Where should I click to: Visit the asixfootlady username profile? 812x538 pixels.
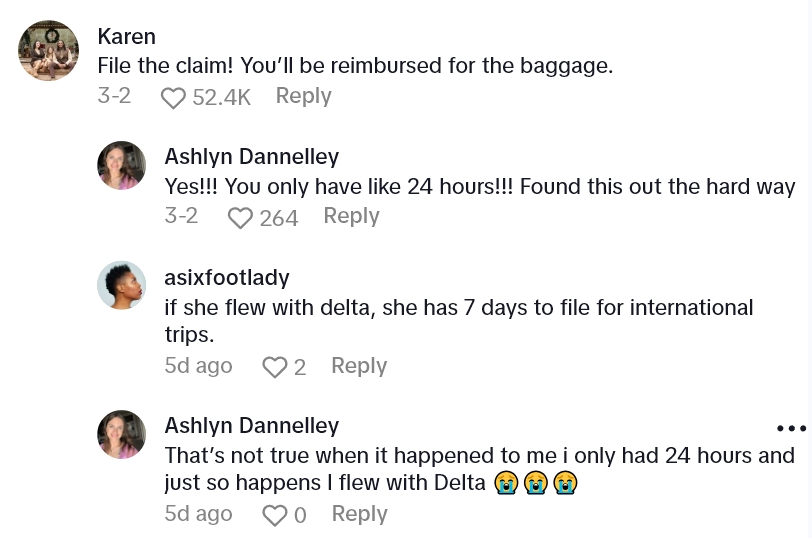227,277
